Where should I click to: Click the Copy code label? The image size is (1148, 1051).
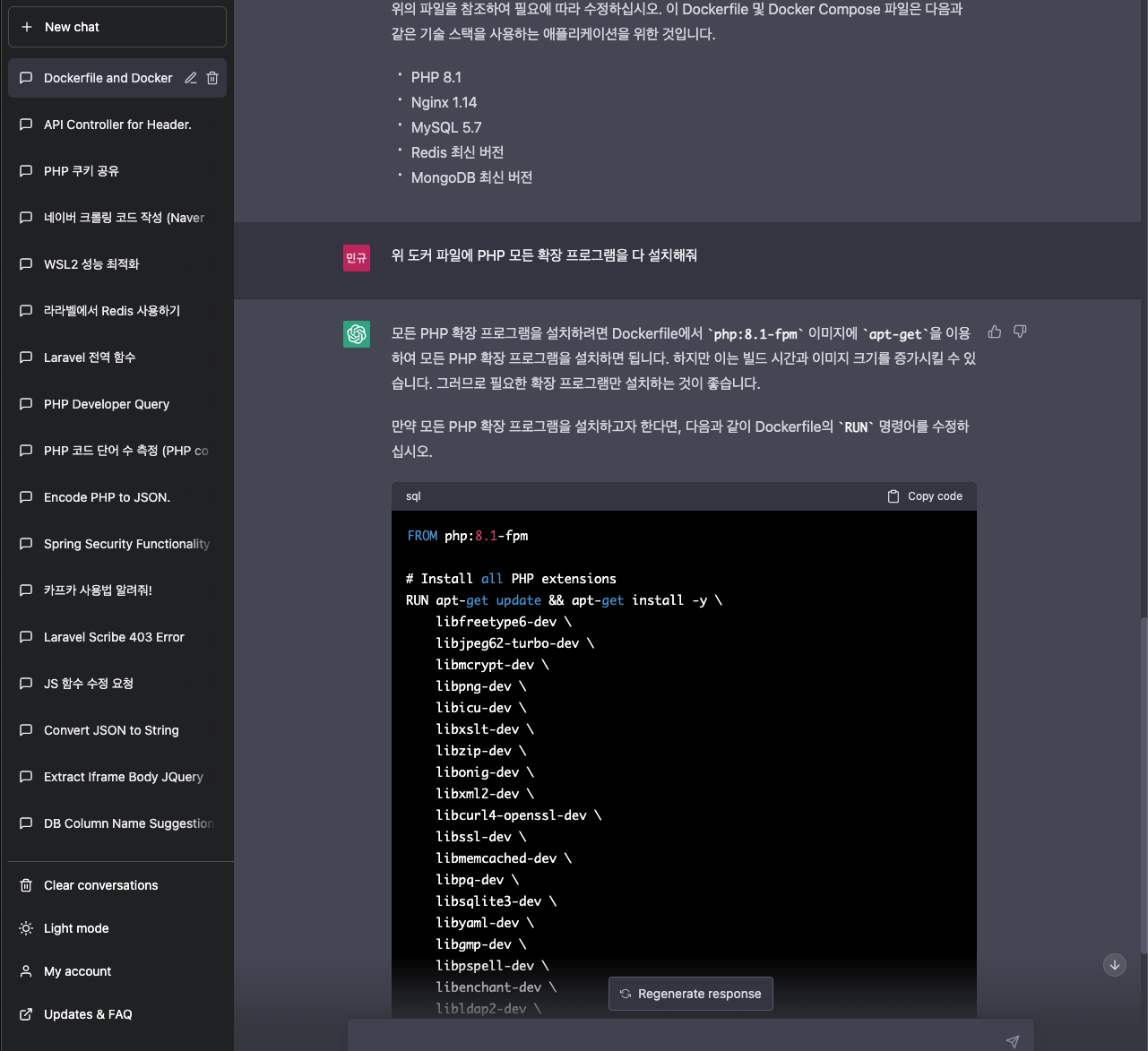[x=935, y=496]
